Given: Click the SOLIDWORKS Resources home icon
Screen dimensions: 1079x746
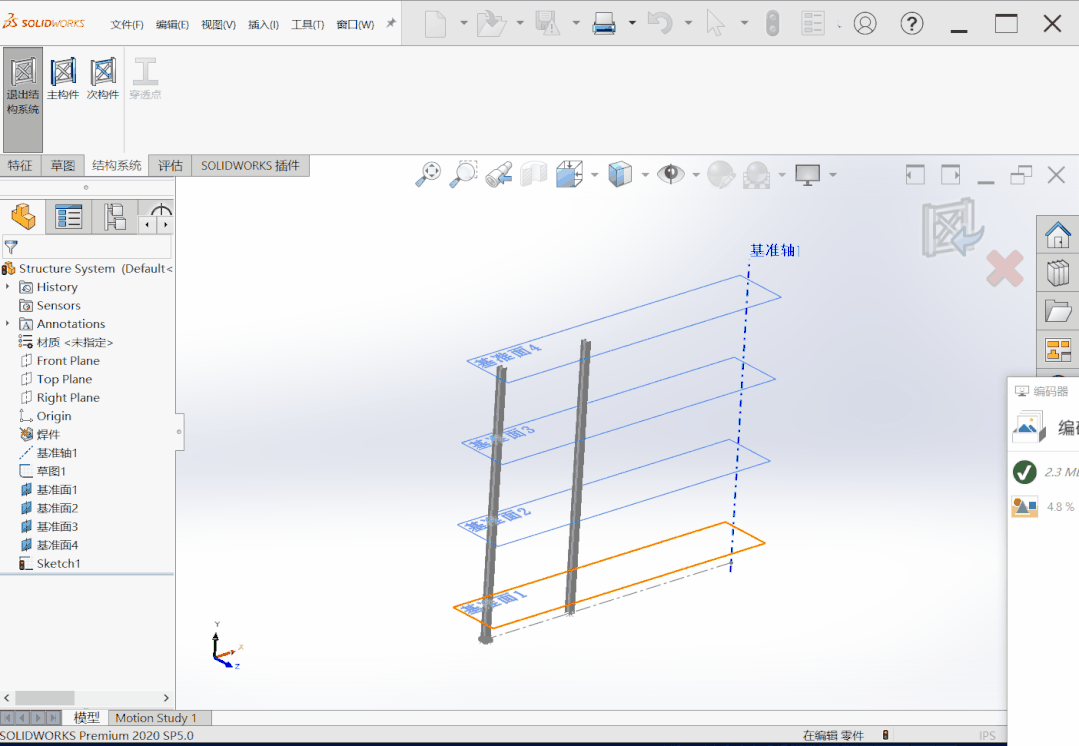Looking at the screenshot, I should [1058, 235].
